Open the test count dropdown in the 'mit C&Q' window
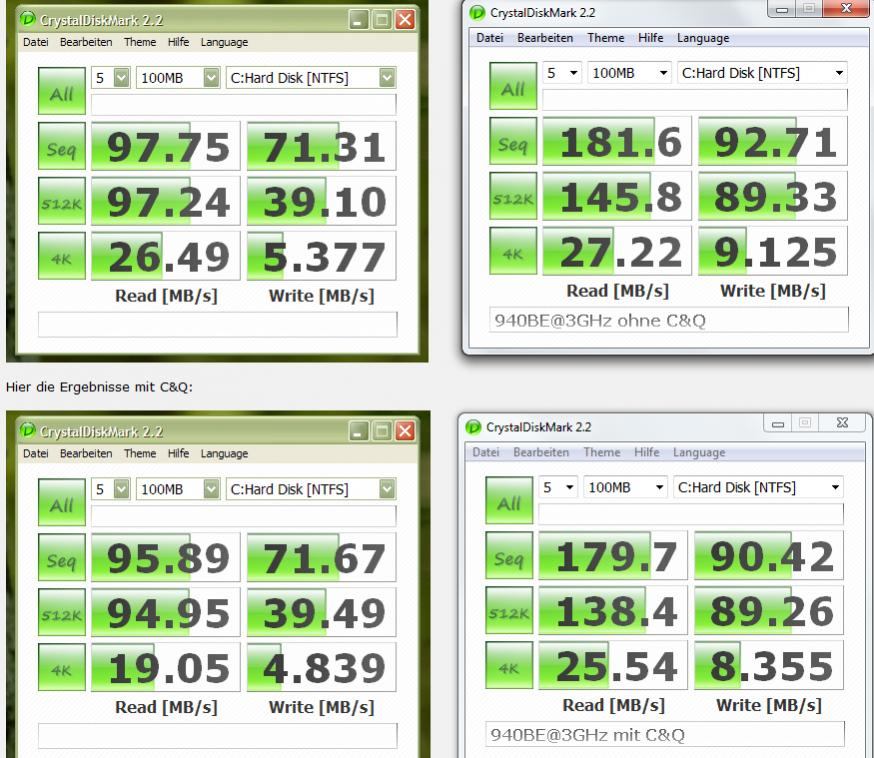Viewport: 874px width, 758px height. coord(558,487)
